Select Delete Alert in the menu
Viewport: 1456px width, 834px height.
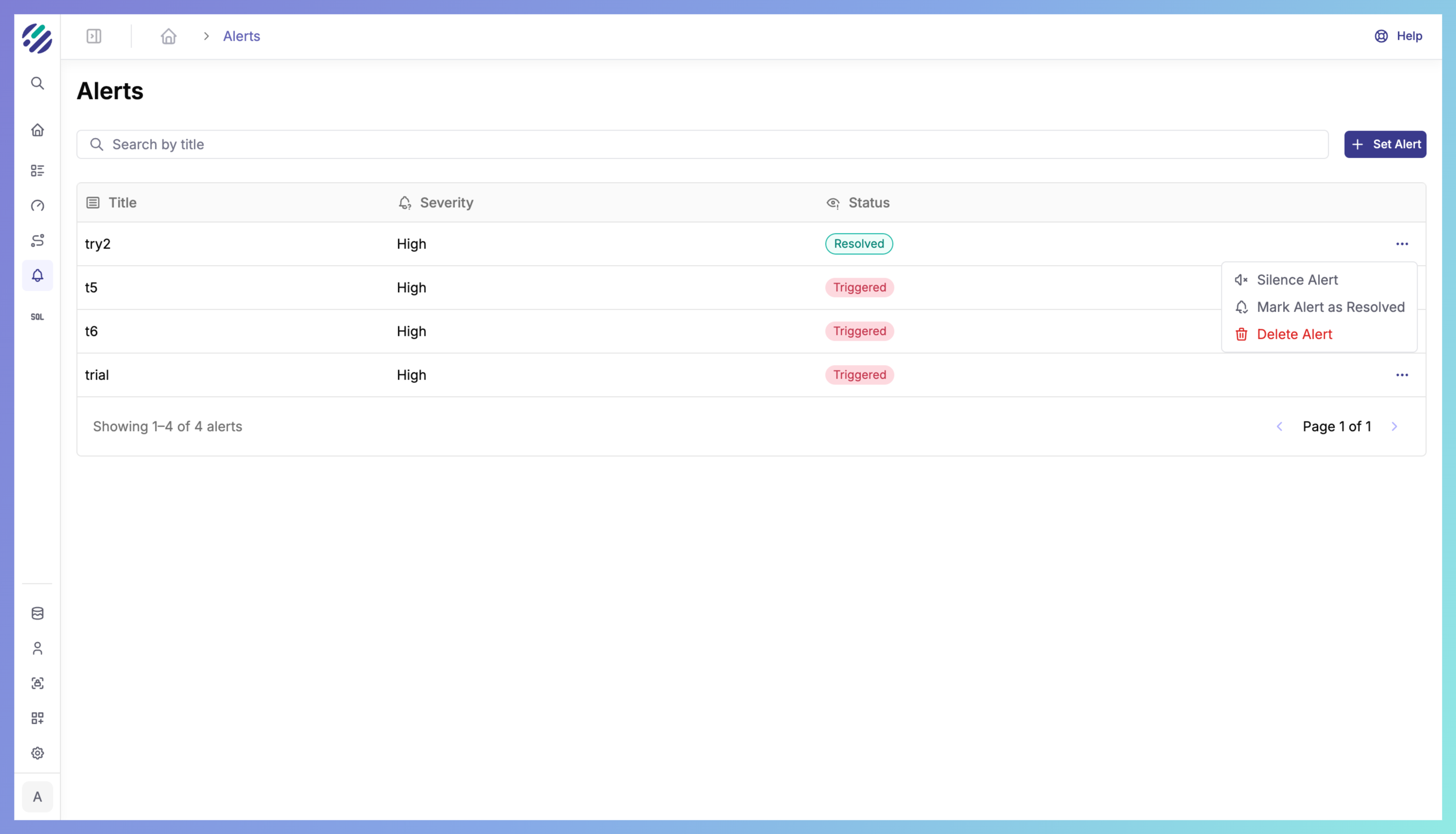(1294, 334)
